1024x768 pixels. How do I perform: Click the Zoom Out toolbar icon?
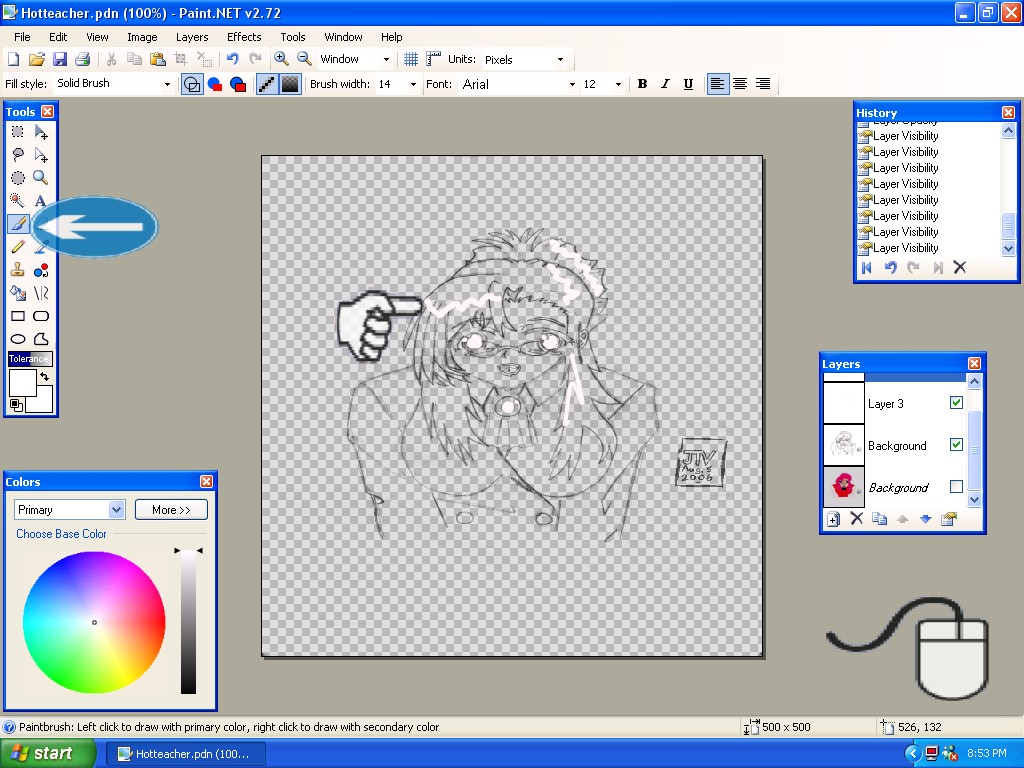[x=304, y=59]
